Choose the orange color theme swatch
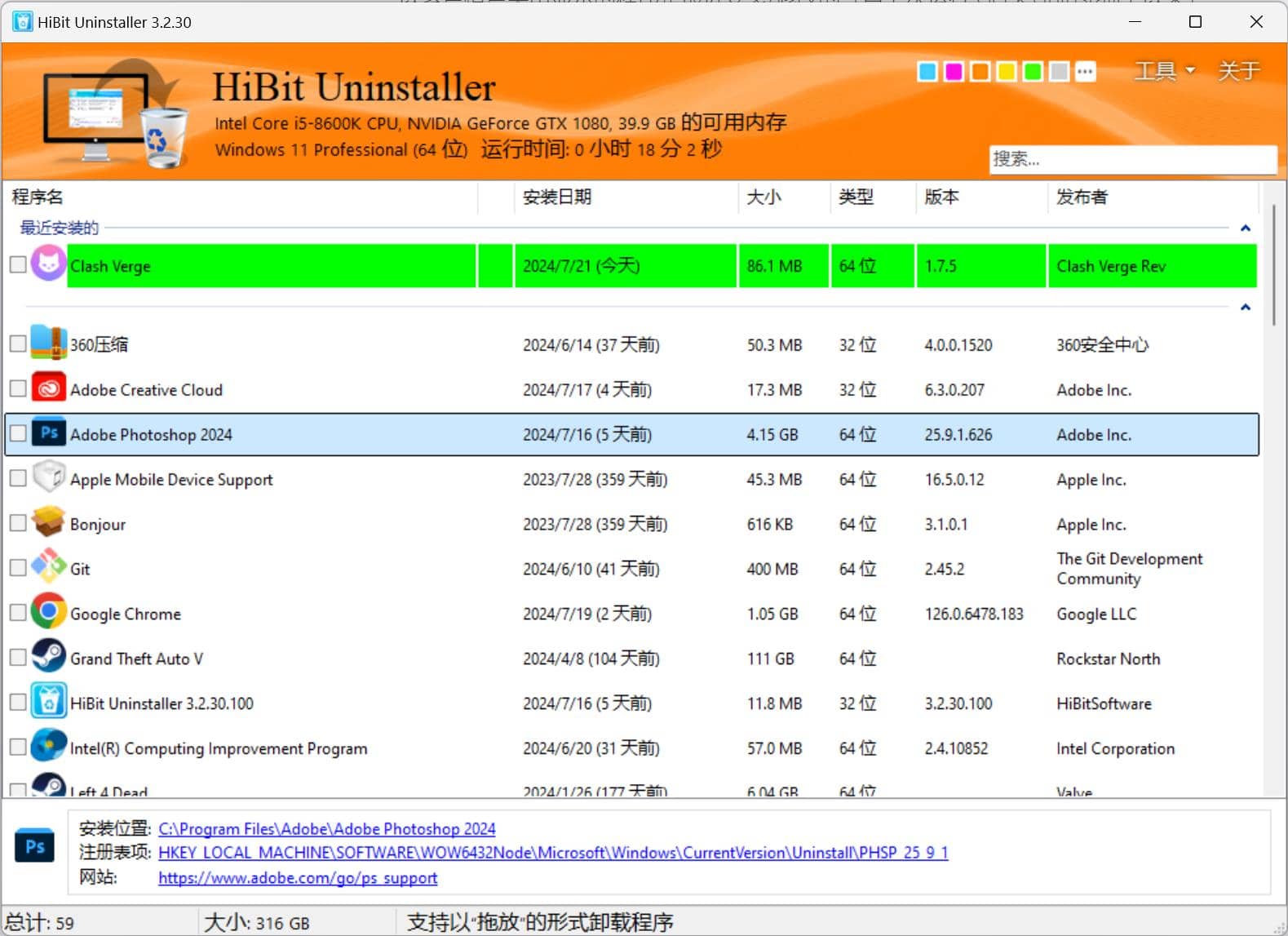The width and height of the screenshot is (1288, 936). point(980,72)
